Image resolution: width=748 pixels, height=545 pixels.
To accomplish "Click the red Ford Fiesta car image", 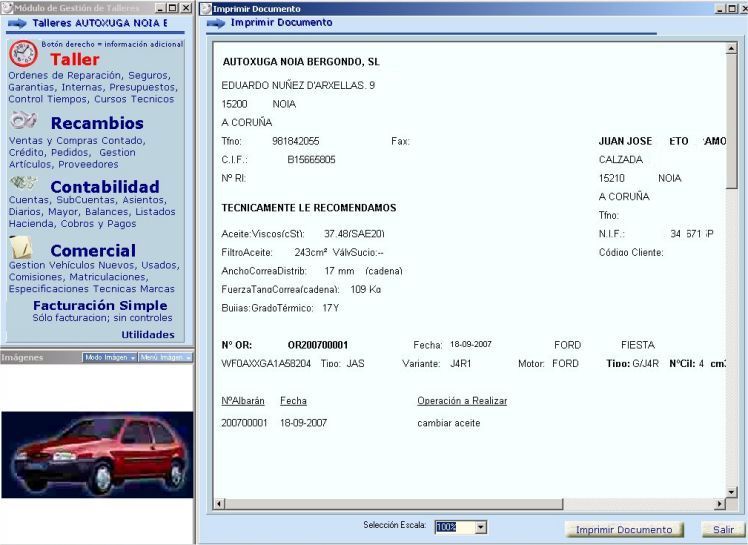I will coord(97,455).
